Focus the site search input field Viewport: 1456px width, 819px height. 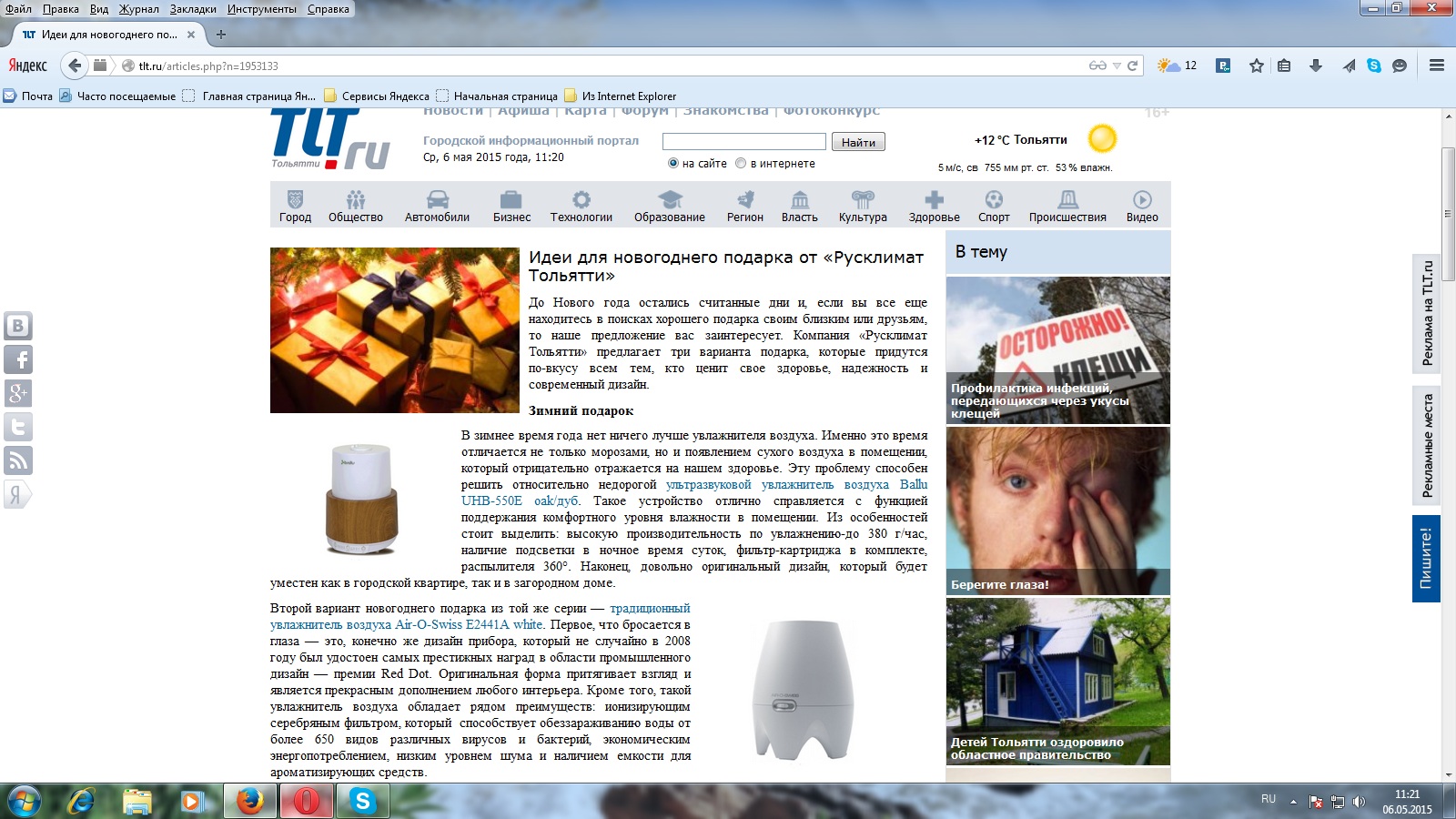pos(744,141)
